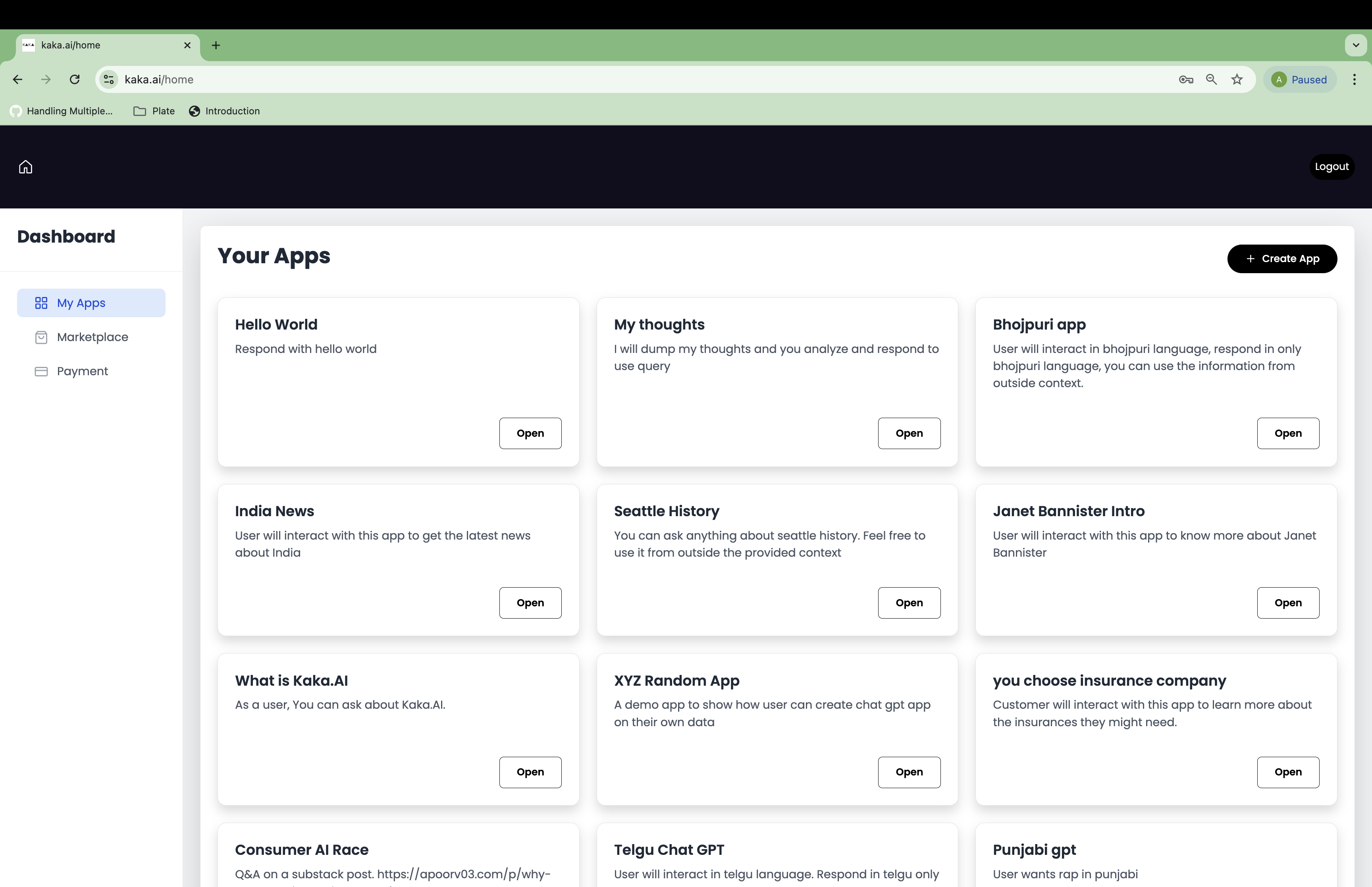Click the home icon in header
Viewport: 1372px width, 887px height.
click(25, 167)
